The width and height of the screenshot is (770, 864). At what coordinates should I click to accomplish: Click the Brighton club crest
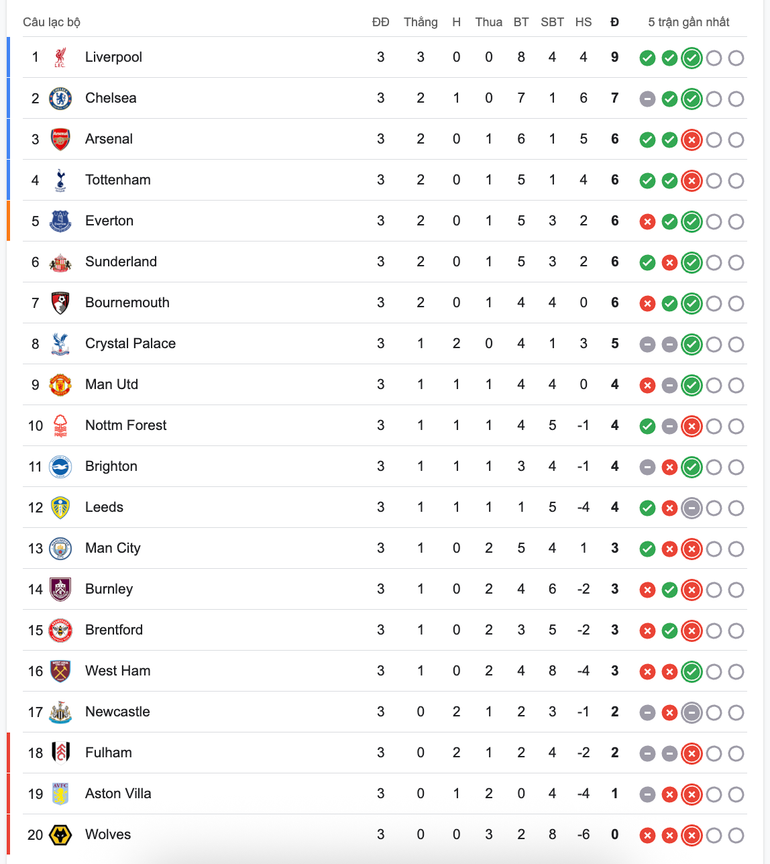coord(60,467)
